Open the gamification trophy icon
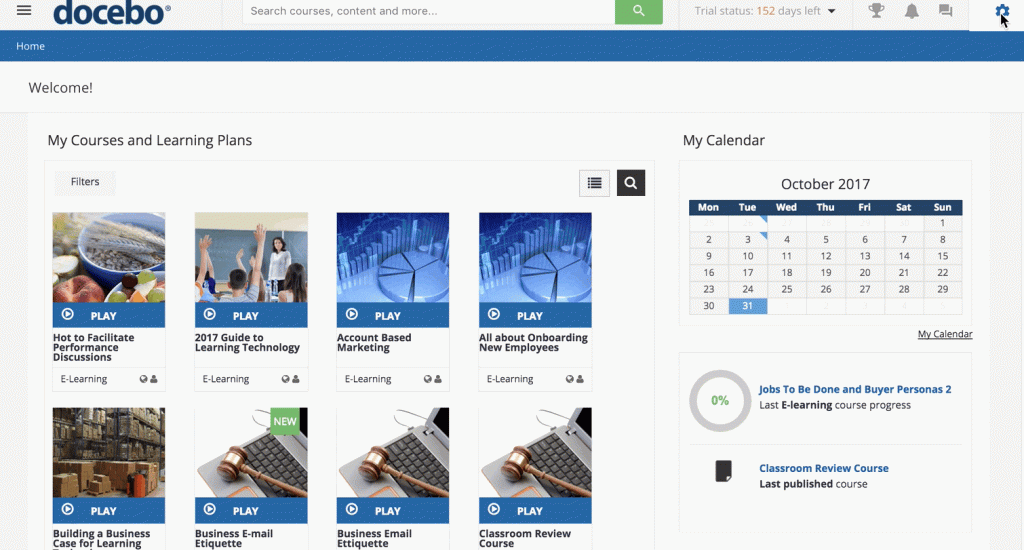Viewport: 1024px width, 550px height. 876,11
